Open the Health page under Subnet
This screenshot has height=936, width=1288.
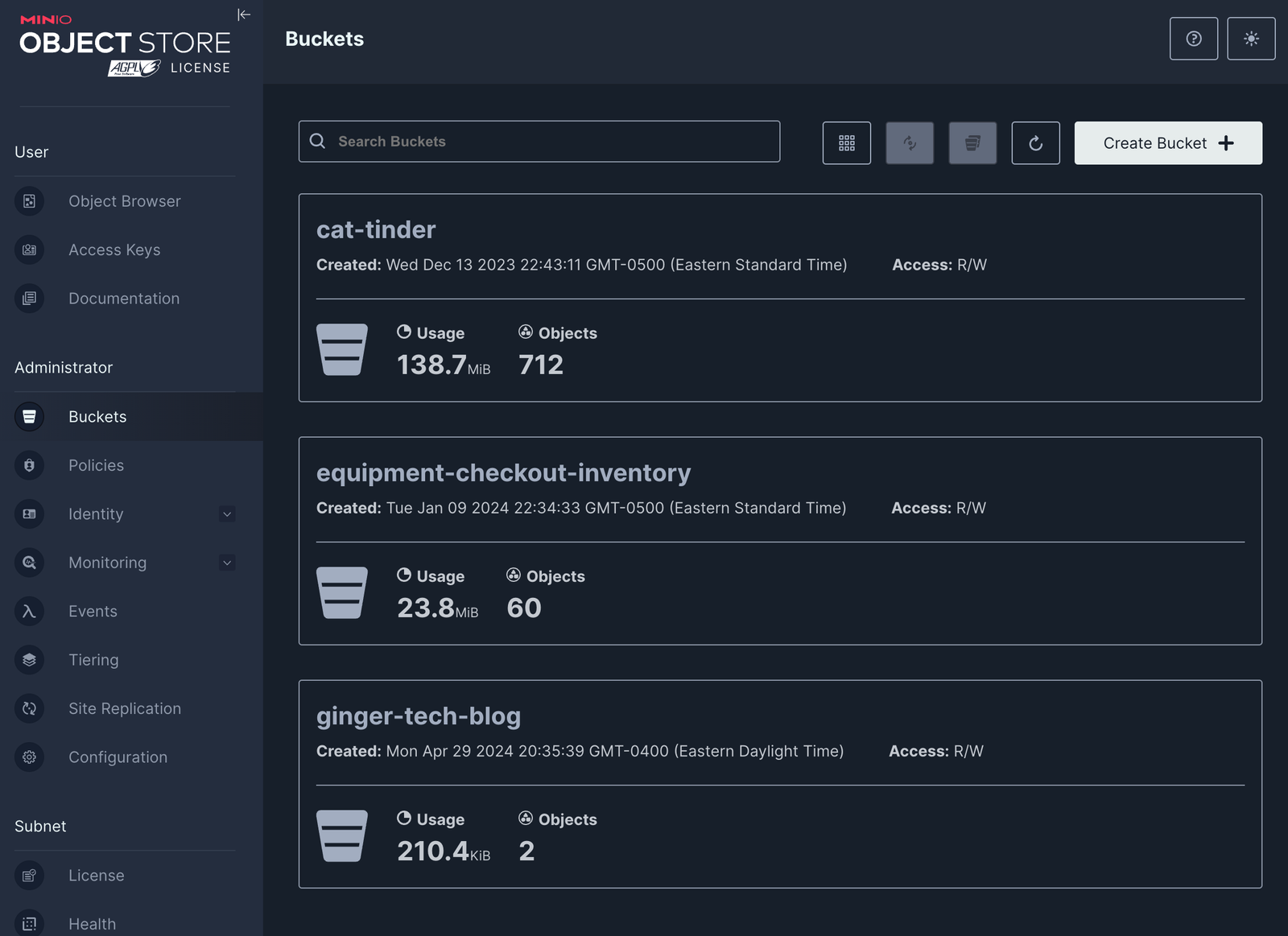pos(92,924)
